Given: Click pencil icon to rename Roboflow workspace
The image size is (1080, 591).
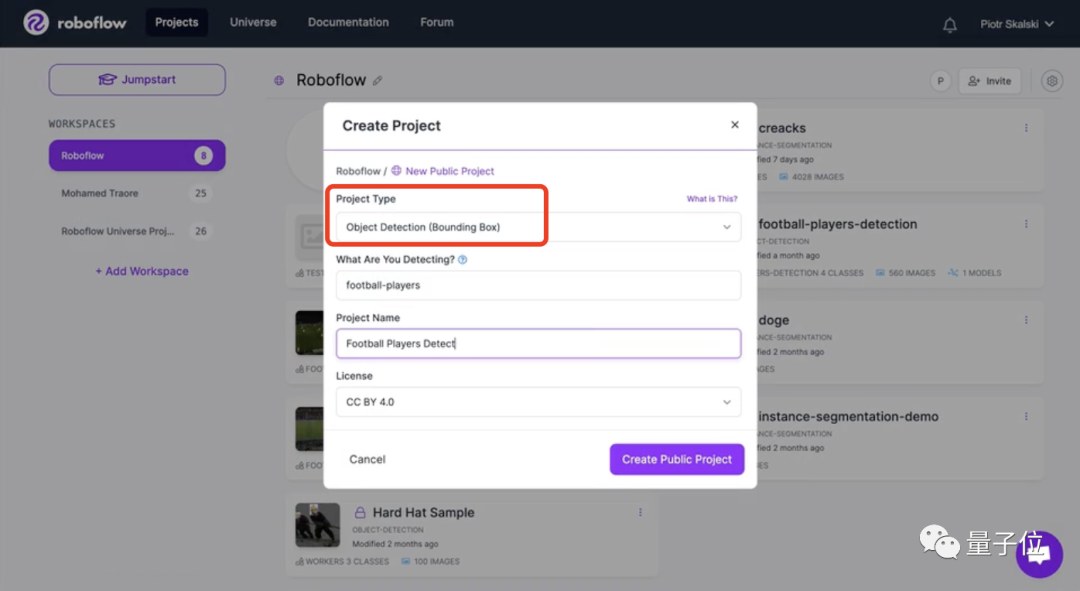Looking at the screenshot, I should [377, 81].
